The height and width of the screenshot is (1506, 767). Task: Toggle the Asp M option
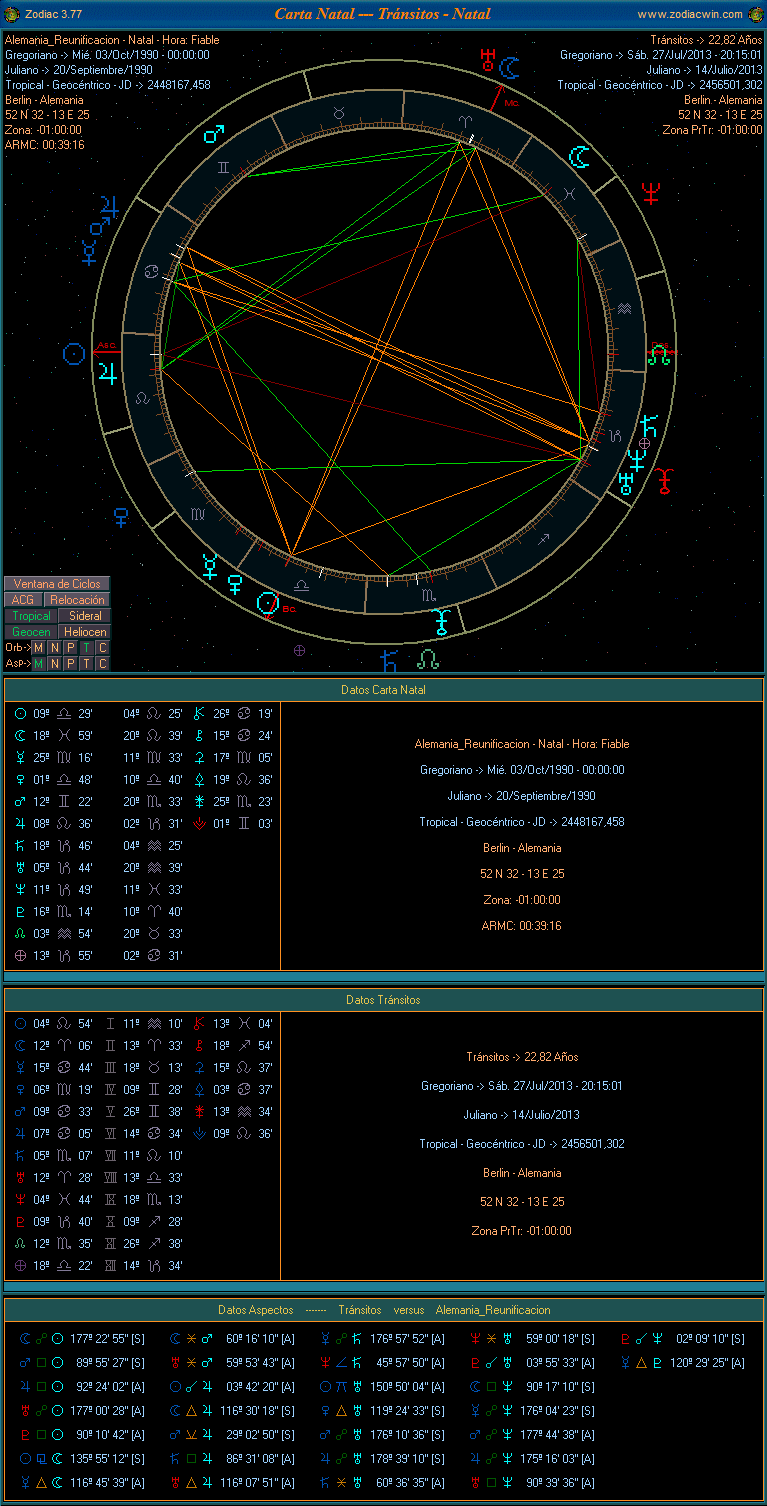(38, 663)
